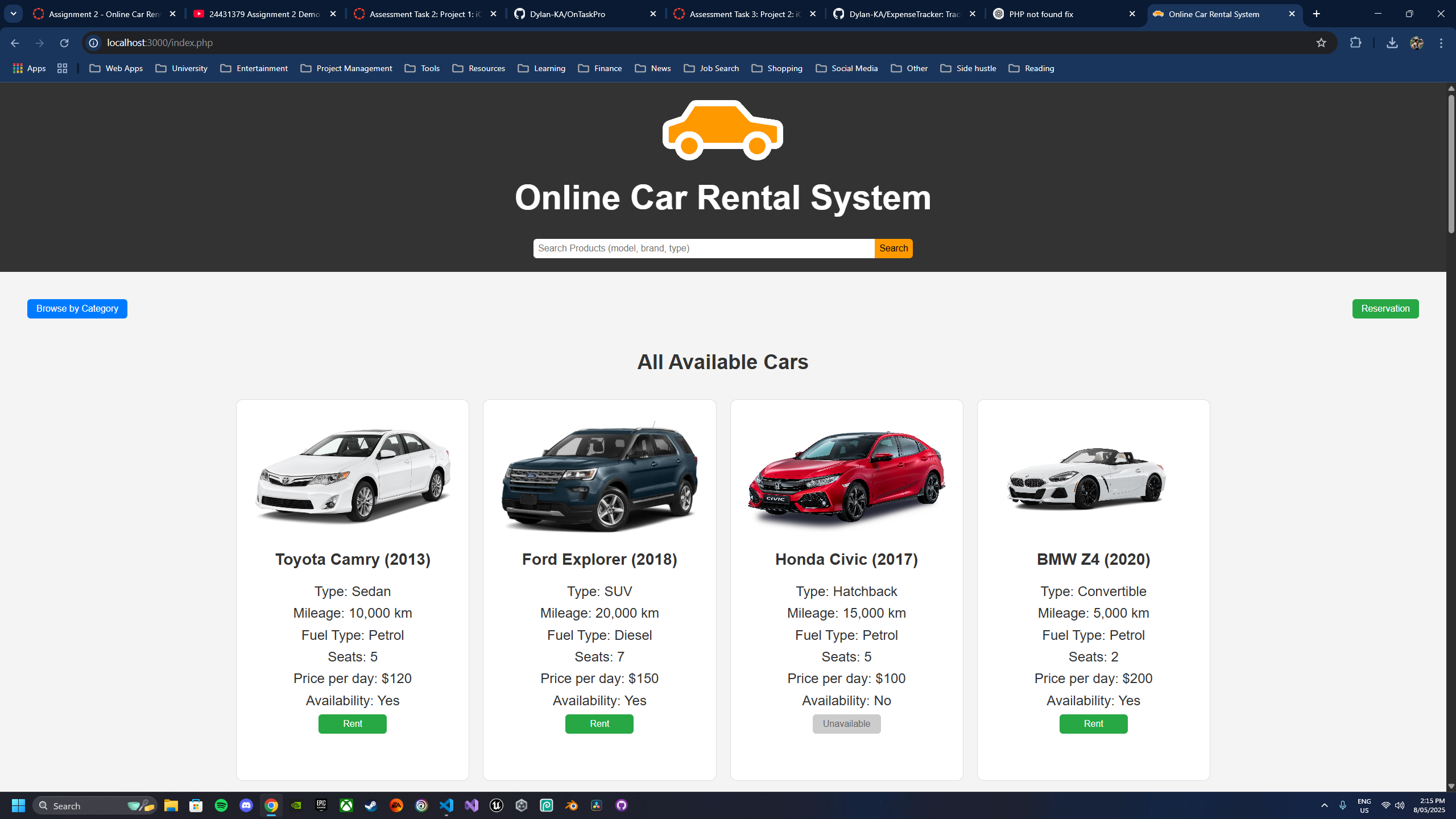Switch to 24431379 Assignment 2 Demo tab
This screenshot has width=1456, height=819.
264,14
